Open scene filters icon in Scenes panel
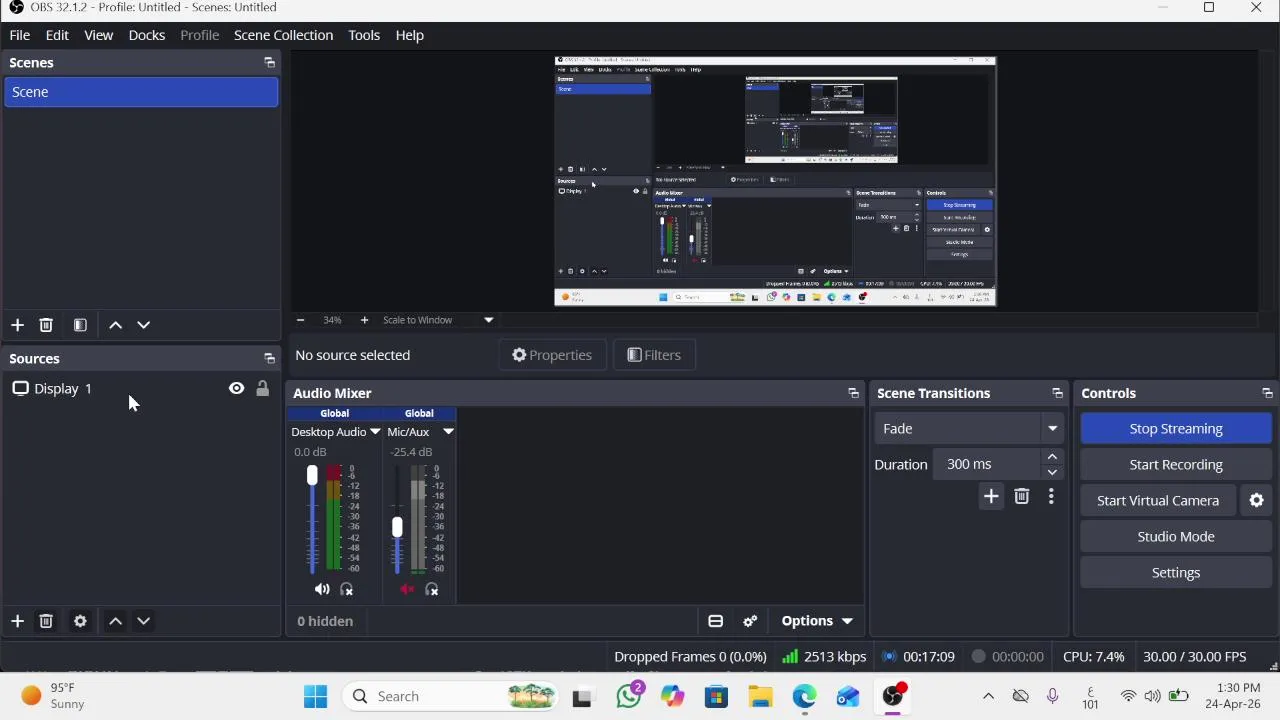1280x720 pixels. tap(80, 325)
